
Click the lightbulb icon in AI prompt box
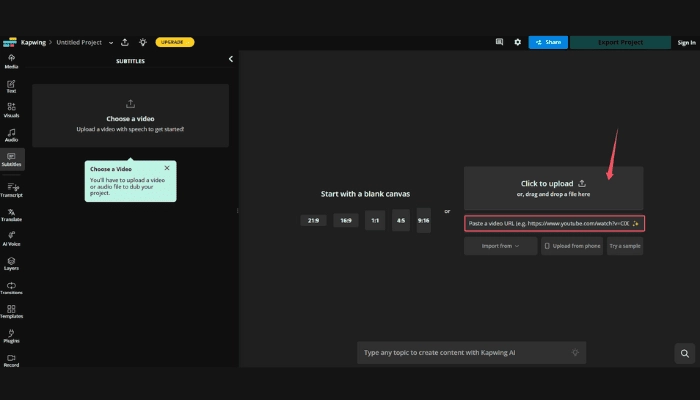click(x=575, y=352)
